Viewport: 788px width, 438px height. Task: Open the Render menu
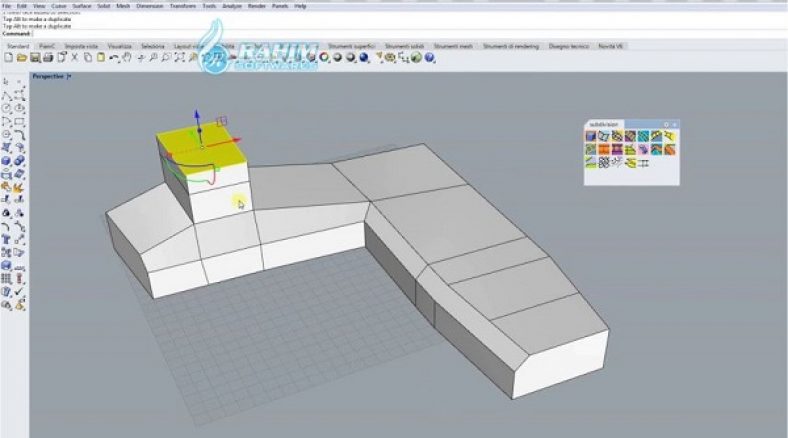point(256,6)
